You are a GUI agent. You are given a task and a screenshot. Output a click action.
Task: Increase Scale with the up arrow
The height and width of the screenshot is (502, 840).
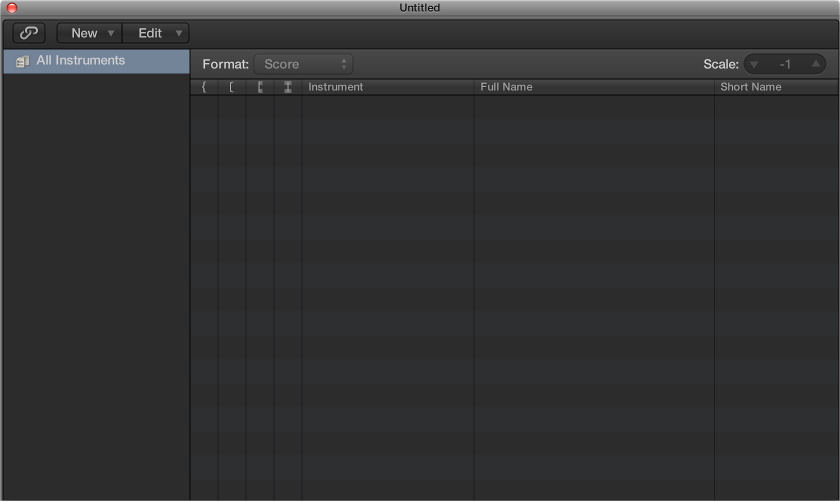pos(816,64)
